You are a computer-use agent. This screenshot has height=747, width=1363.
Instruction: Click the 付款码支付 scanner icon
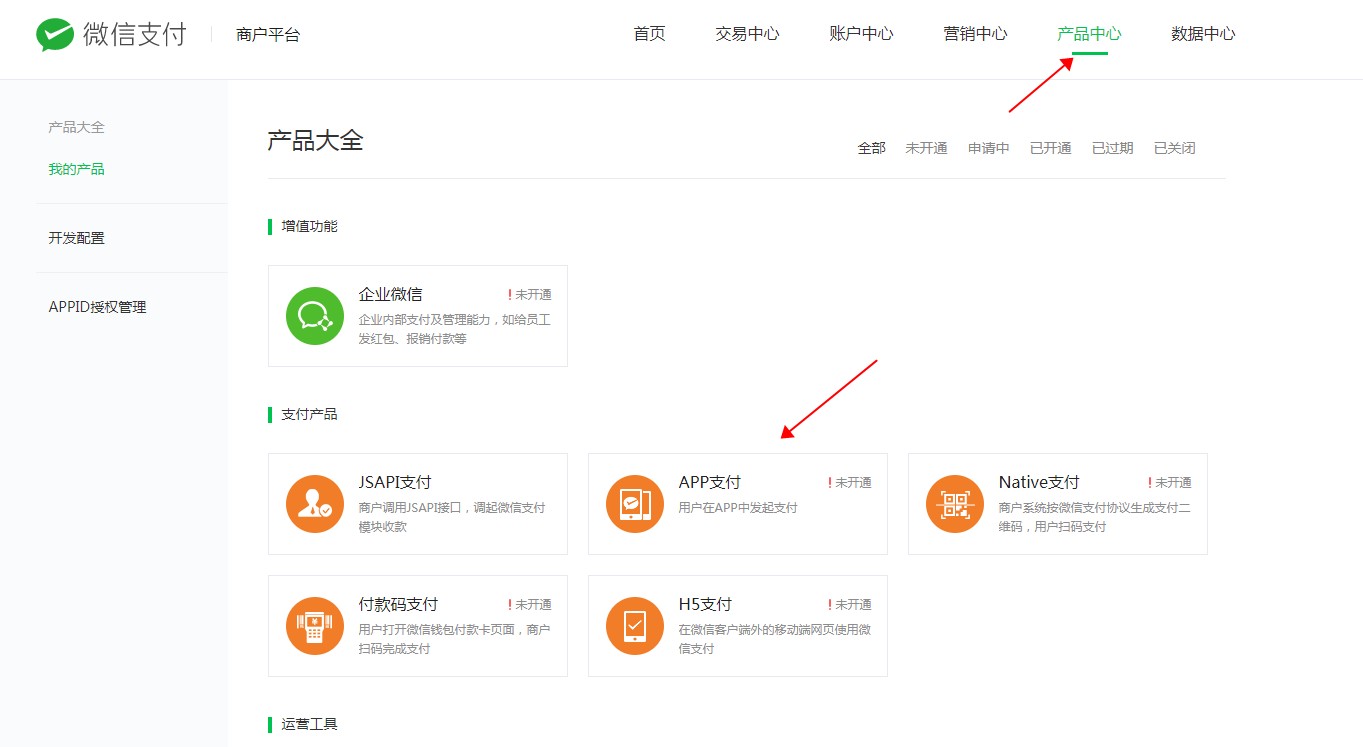point(315,626)
